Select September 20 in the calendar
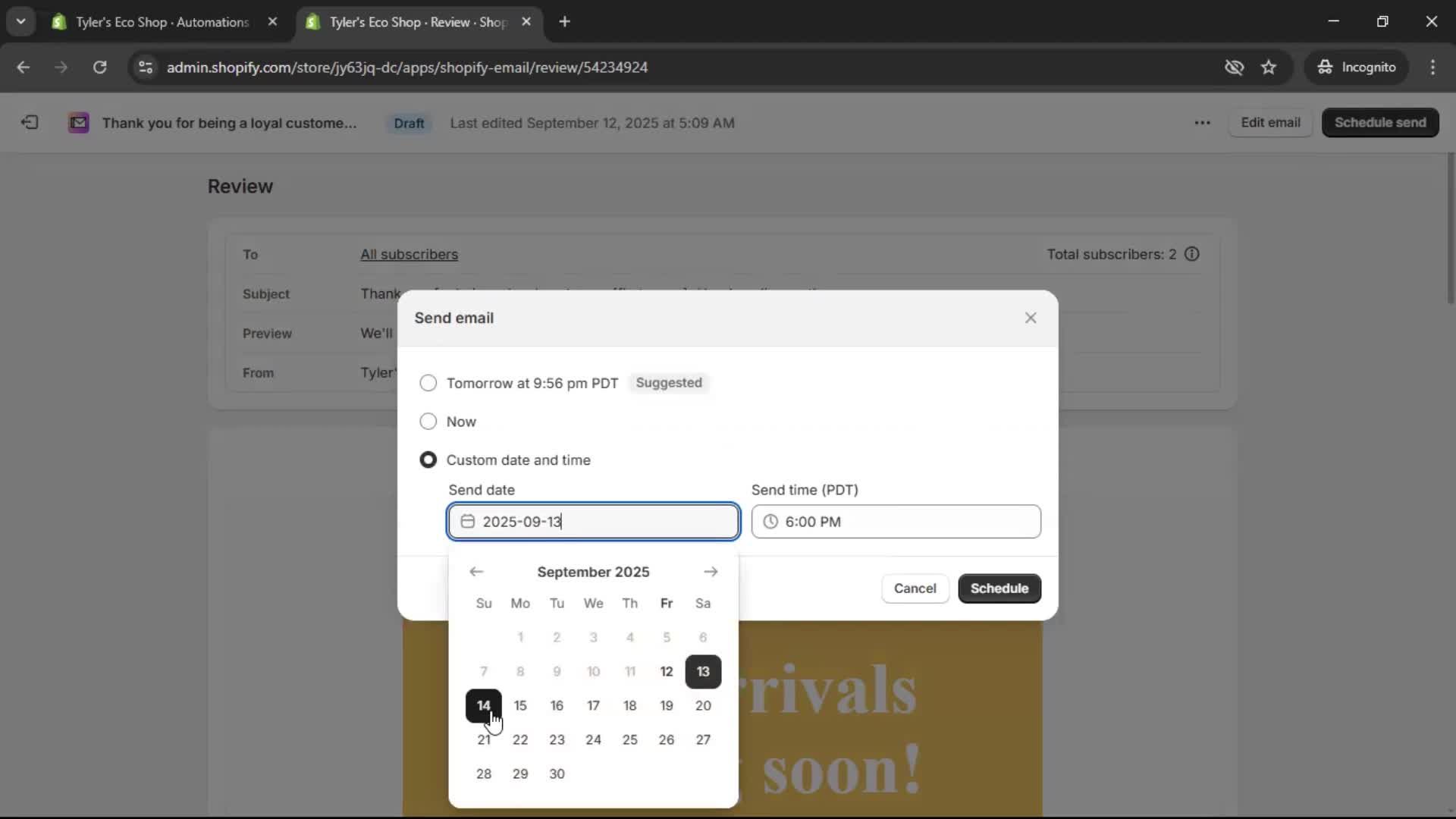The image size is (1456, 819). (703, 705)
